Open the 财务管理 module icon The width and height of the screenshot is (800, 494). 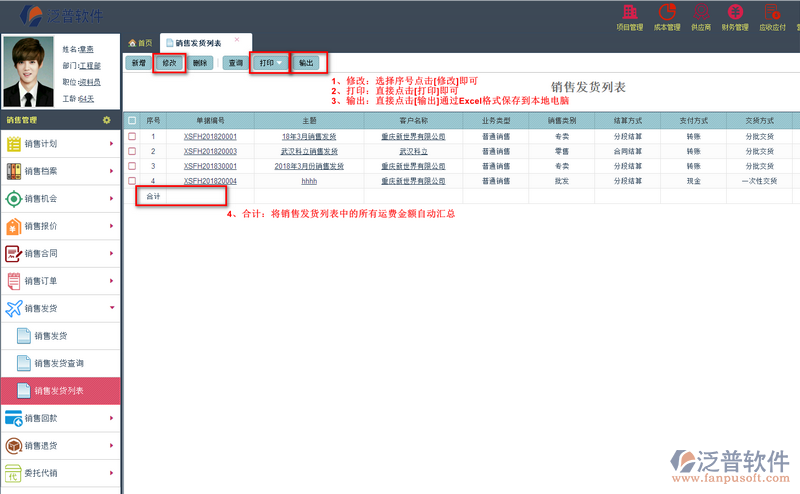point(735,12)
